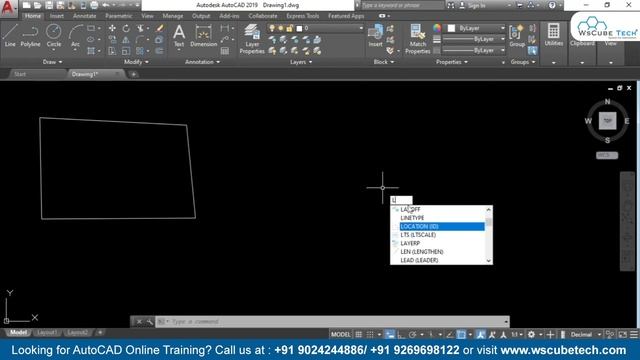The image size is (640, 360).
Task: Click the status bar customization menu icon
Action: 633,334
